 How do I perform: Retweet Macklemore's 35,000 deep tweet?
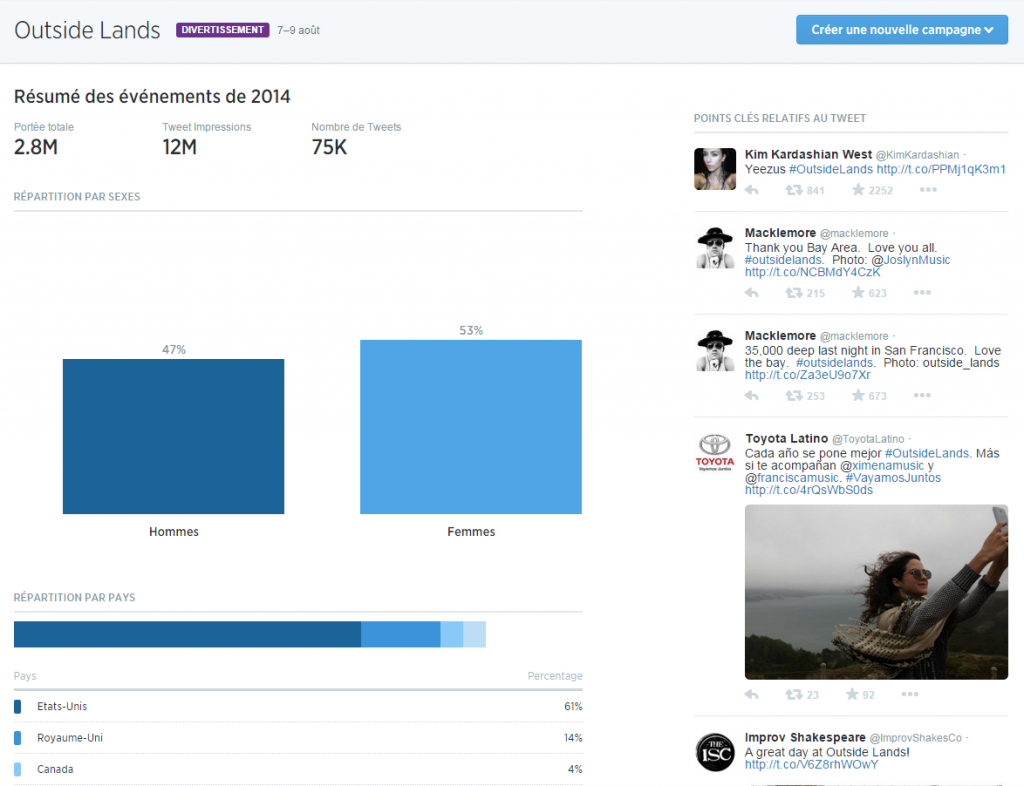[x=793, y=396]
